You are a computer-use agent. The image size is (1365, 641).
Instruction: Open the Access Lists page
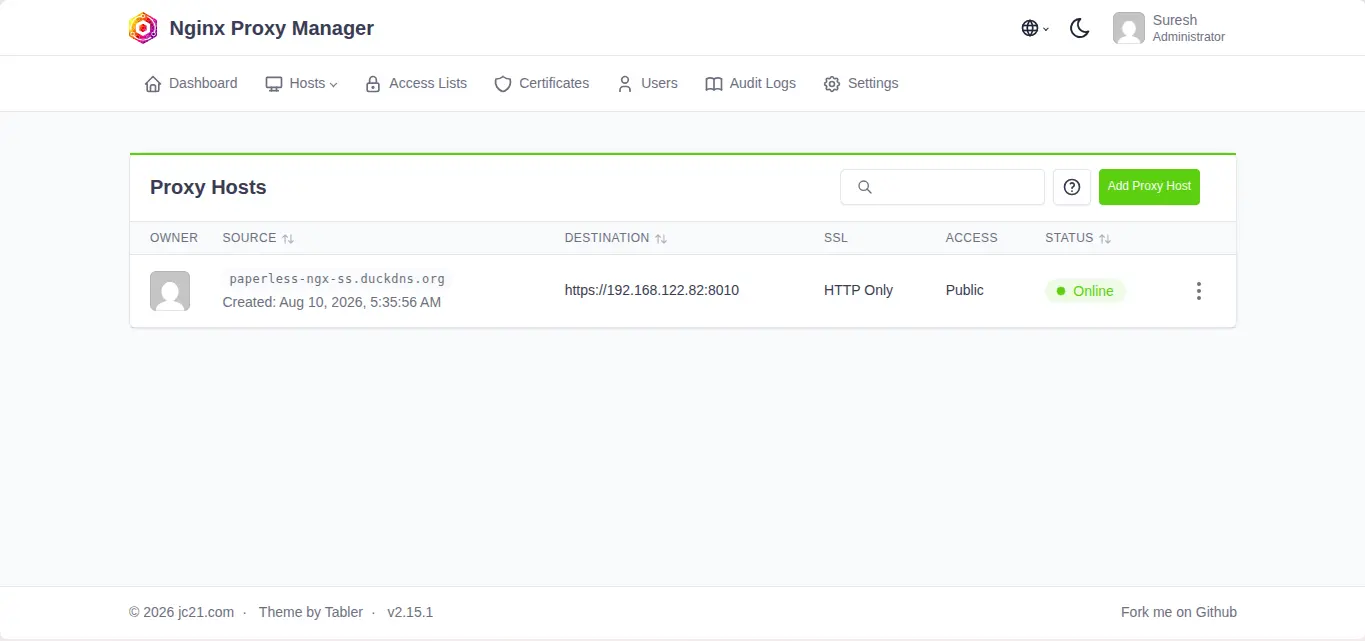(416, 84)
